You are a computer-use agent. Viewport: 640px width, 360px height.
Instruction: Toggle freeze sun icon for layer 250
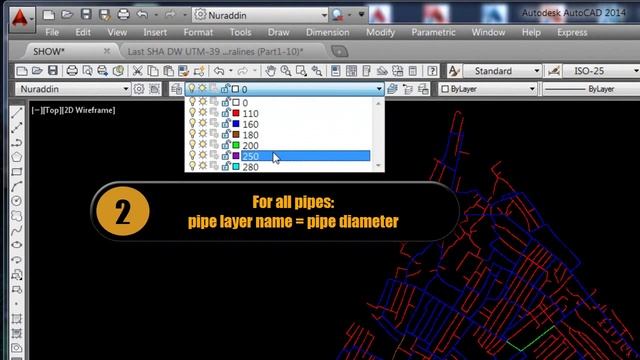click(x=203, y=156)
